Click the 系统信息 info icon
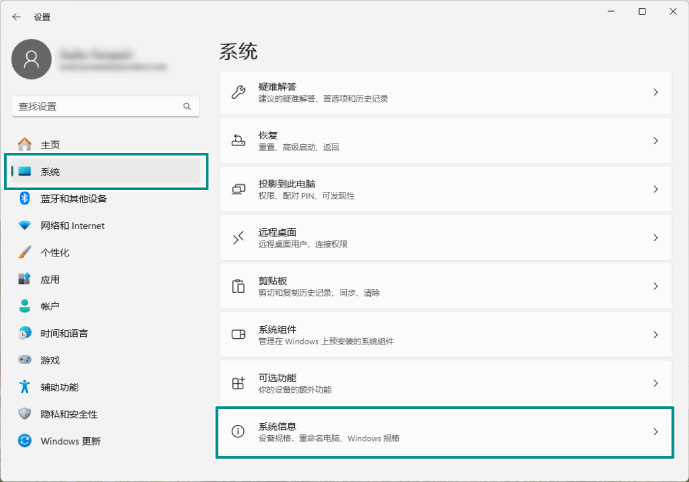This screenshot has width=689, height=482. (x=238, y=432)
